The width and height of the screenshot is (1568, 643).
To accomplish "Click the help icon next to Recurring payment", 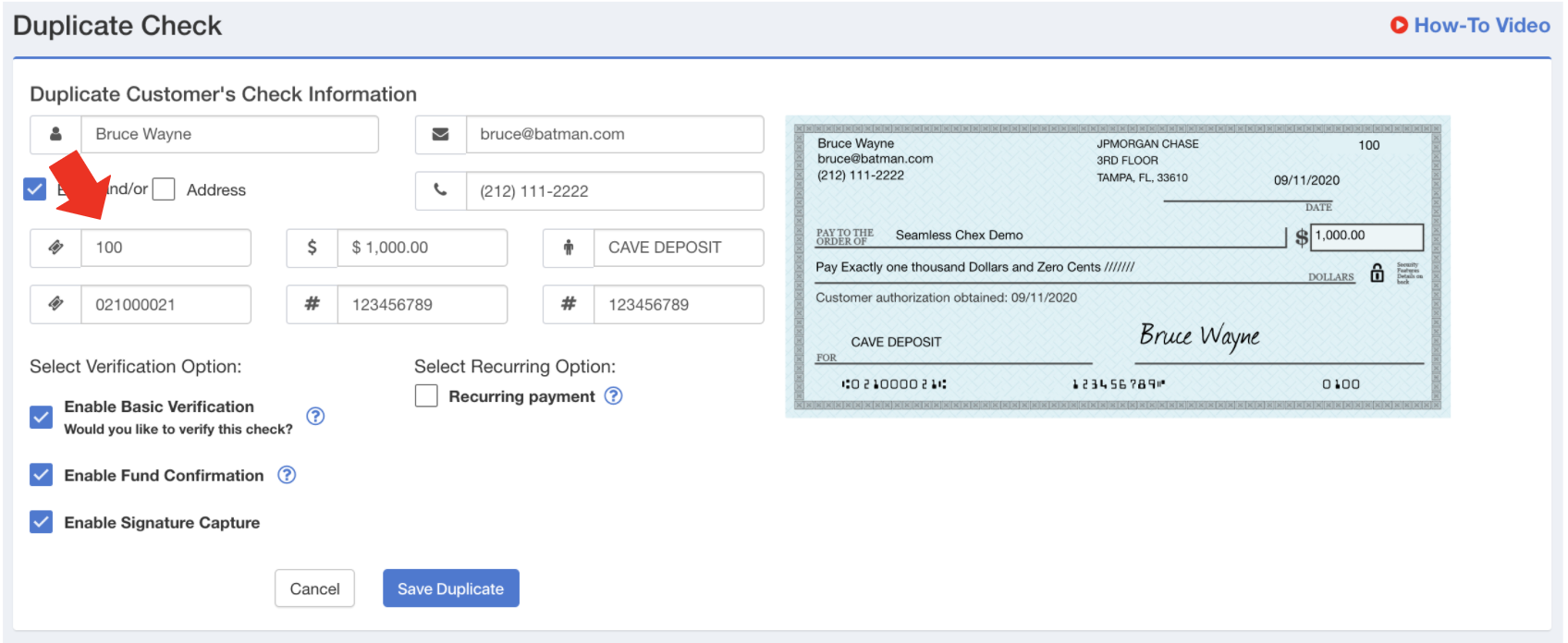I will pyautogui.click(x=613, y=395).
